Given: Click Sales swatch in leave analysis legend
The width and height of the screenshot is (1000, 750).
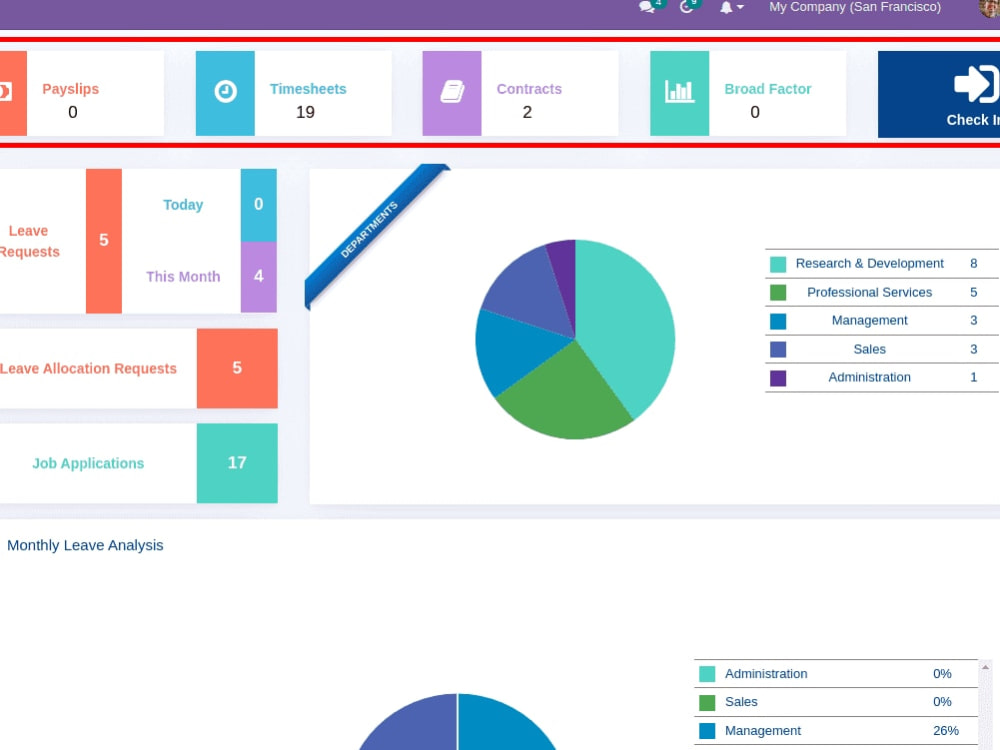Looking at the screenshot, I should (707, 702).
